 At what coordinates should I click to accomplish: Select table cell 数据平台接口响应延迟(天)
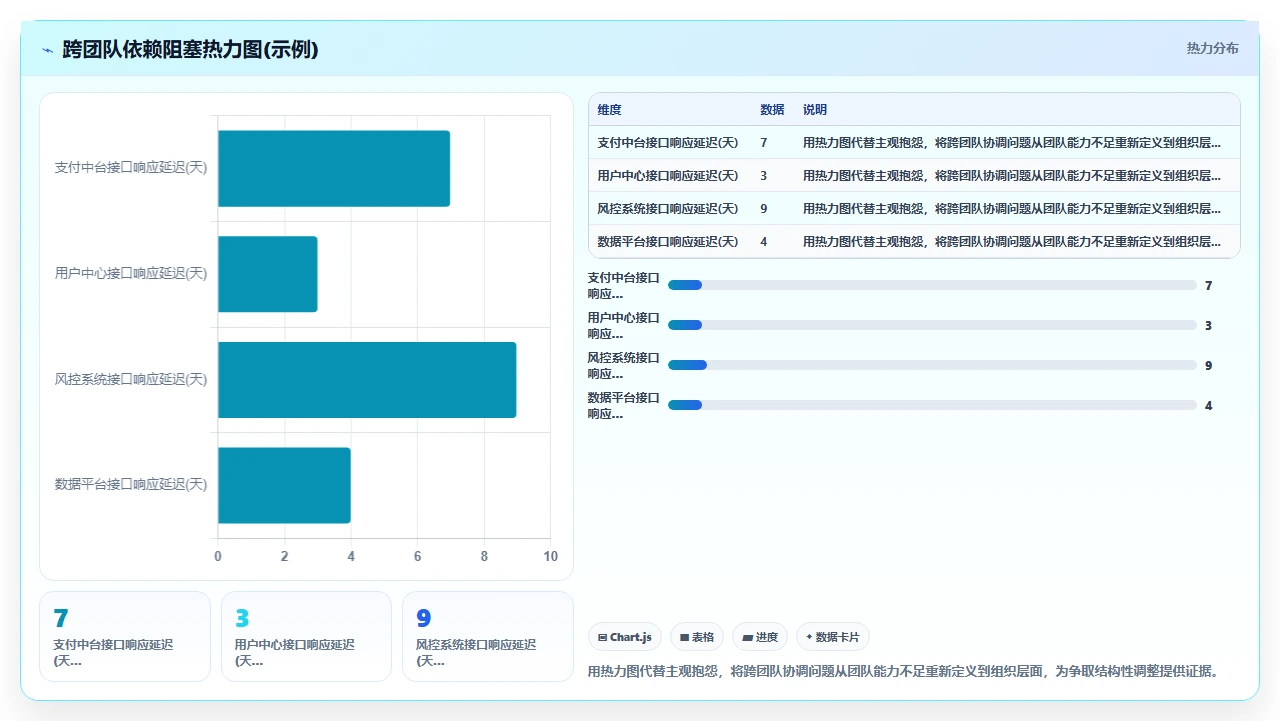click(668, 242)
